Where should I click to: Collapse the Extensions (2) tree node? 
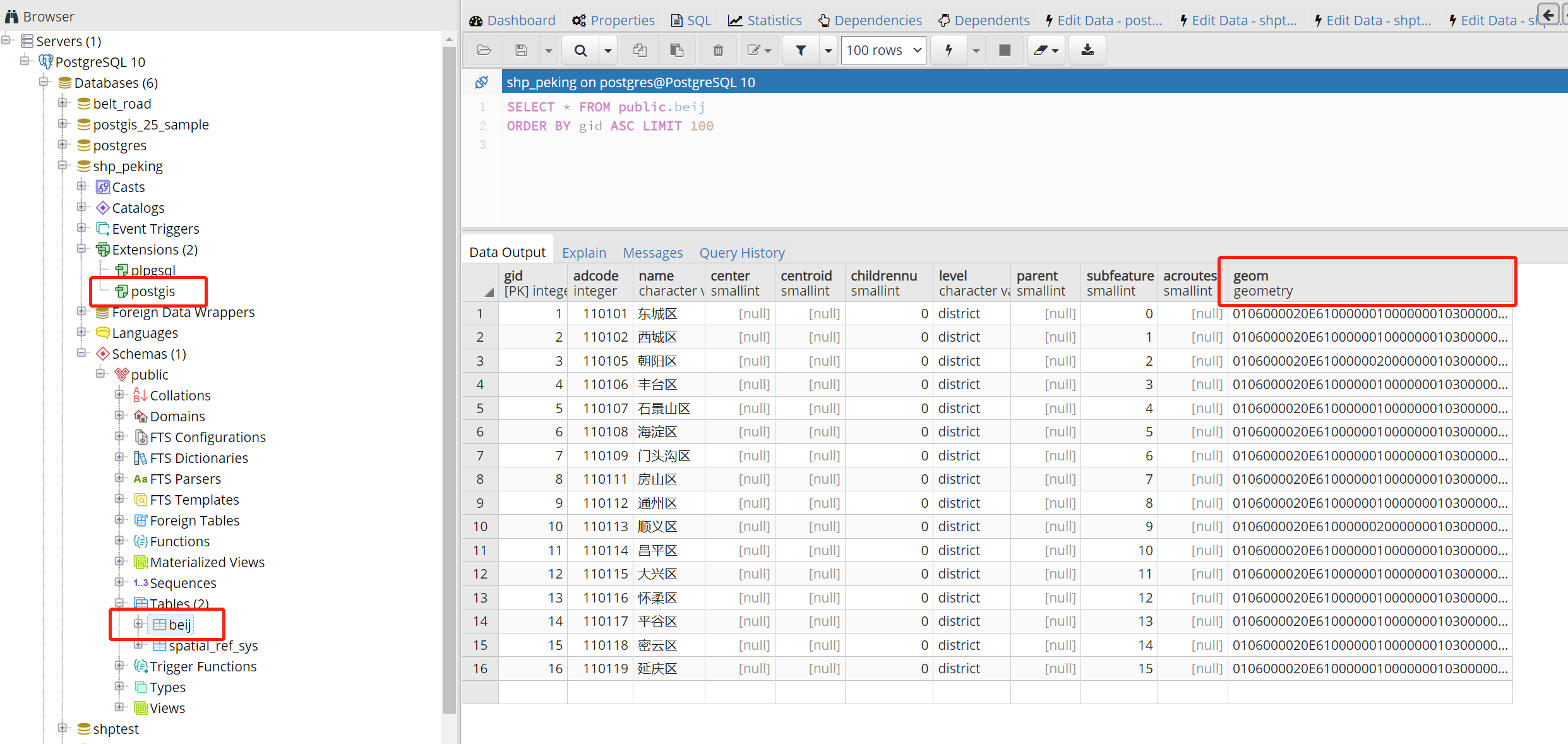point(81,249)
